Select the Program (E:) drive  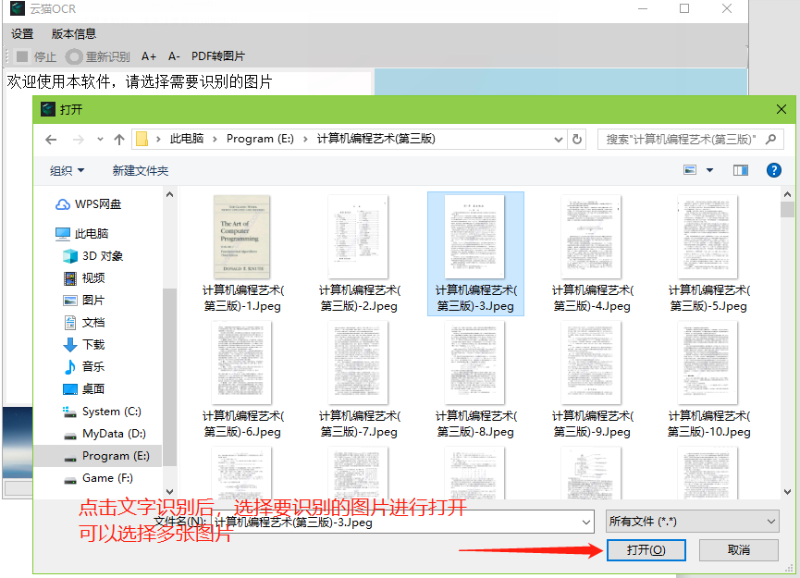106,456
